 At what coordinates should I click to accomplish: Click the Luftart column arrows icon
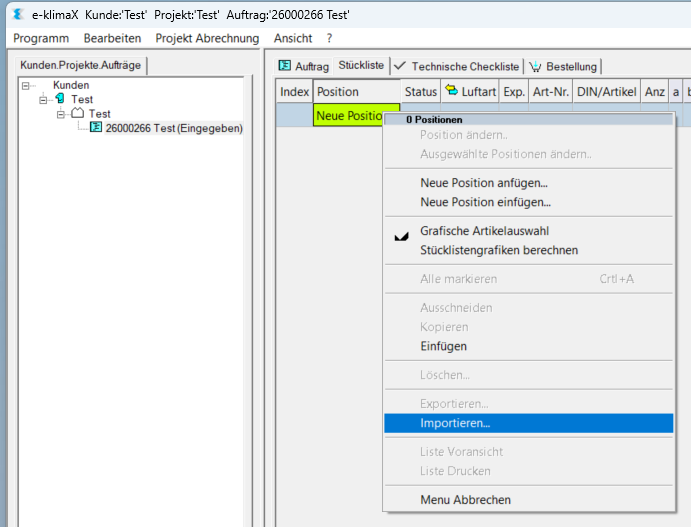coord(451,90)
